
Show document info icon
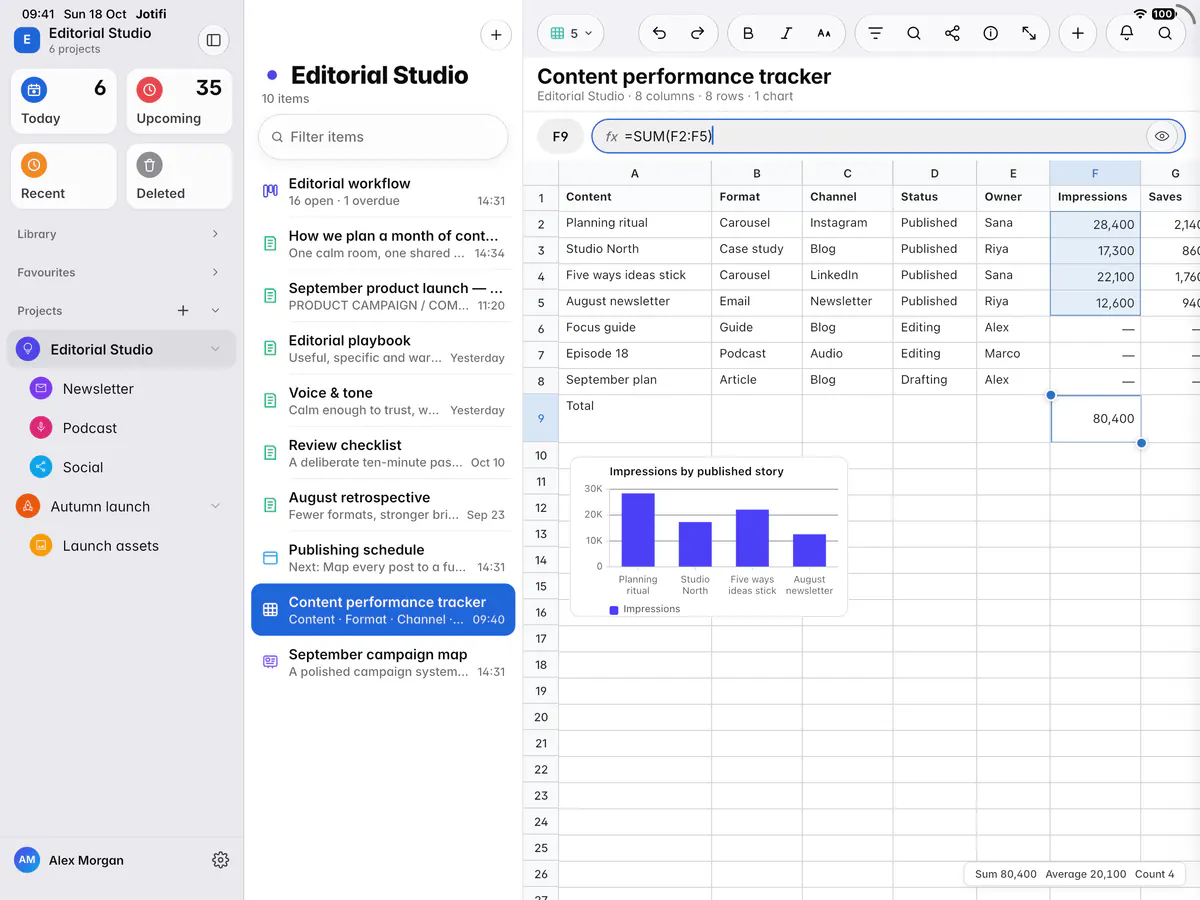990,33
